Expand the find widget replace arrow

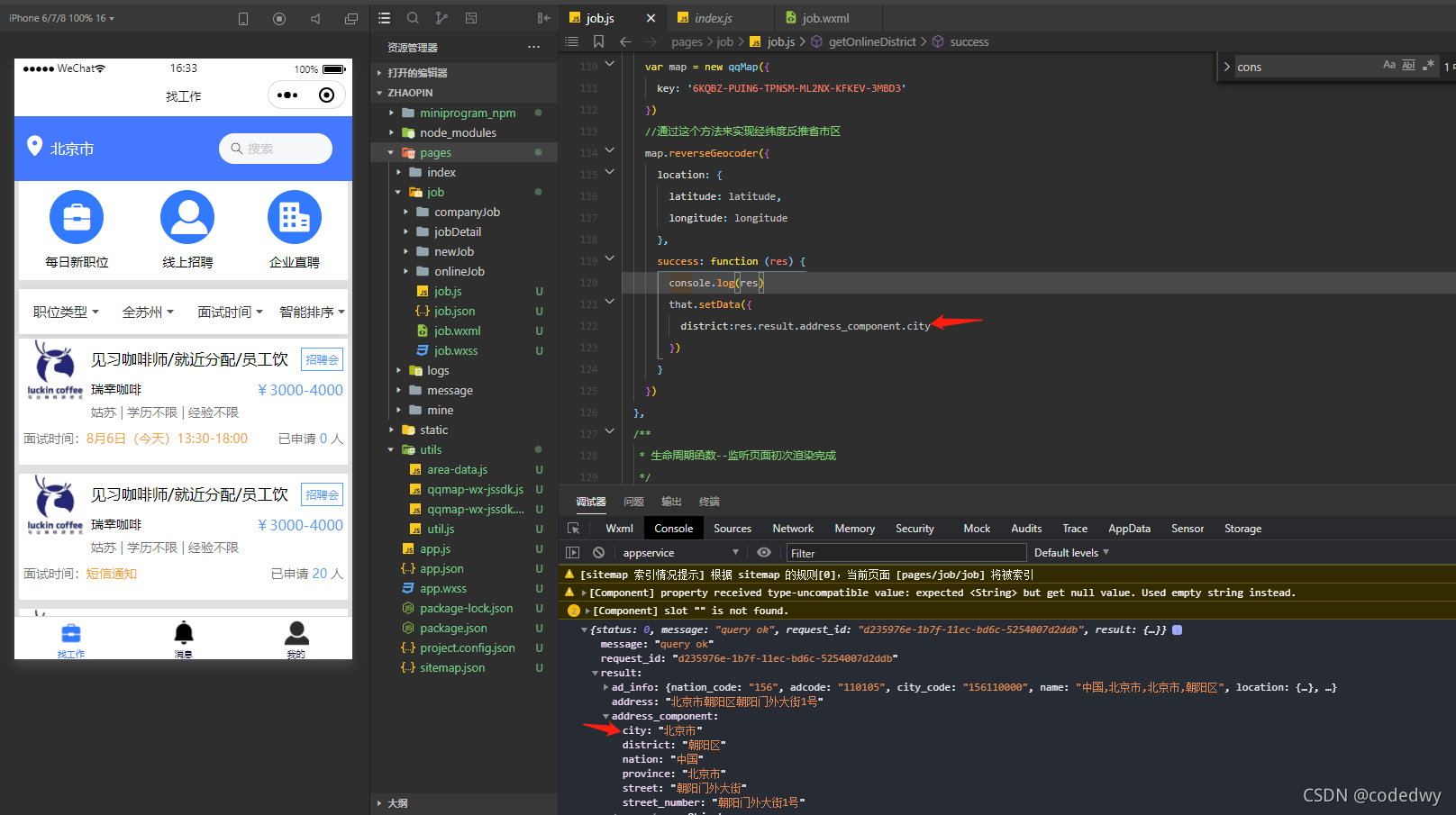(1226, 67)
